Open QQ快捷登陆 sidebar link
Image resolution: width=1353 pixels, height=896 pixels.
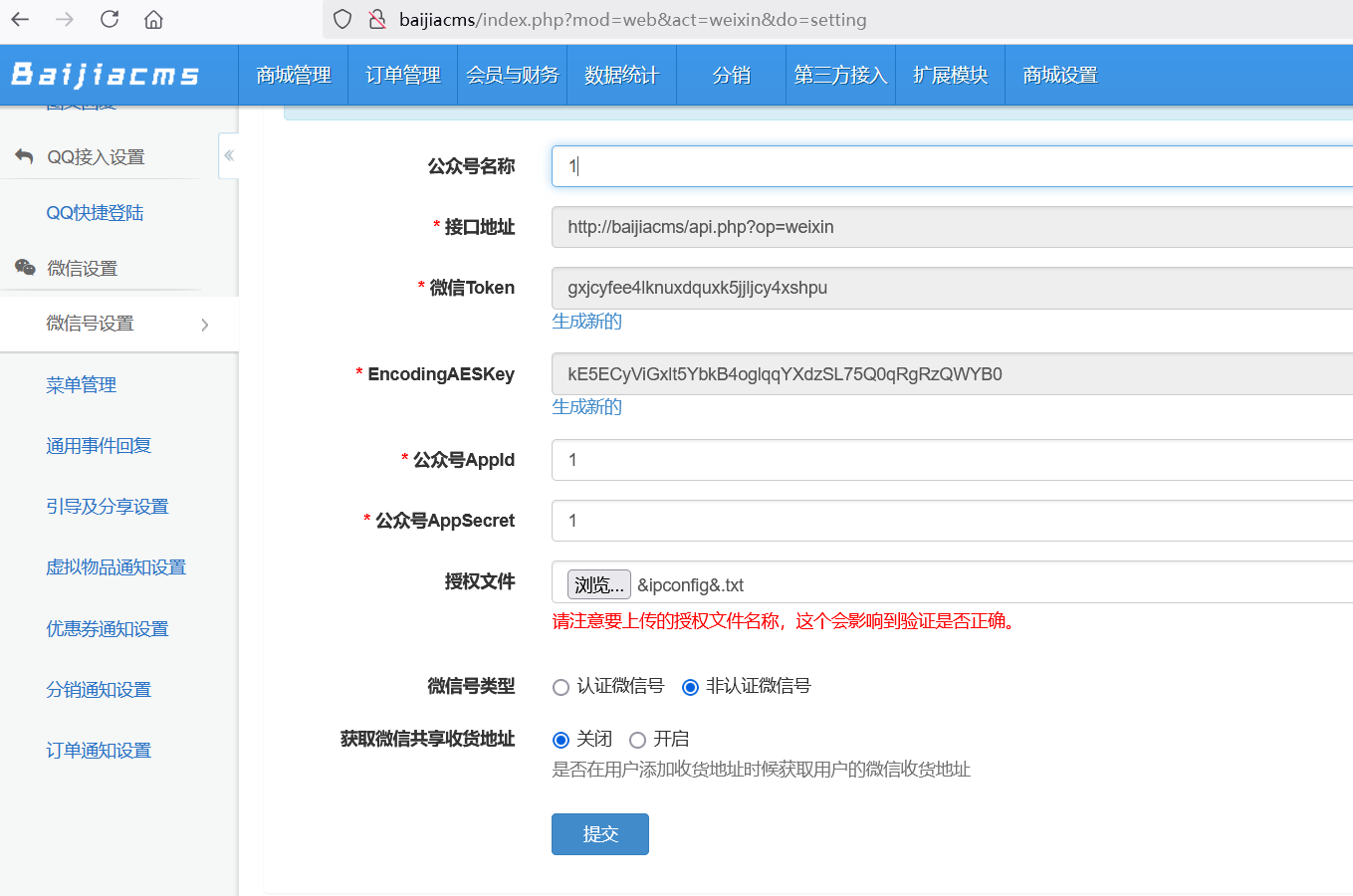click(95, 213)
